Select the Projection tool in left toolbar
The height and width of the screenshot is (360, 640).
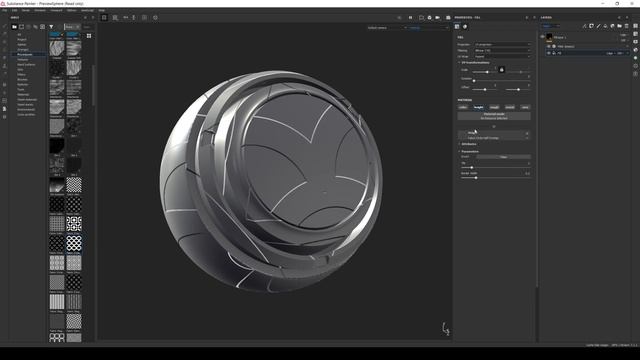click(4, 42)
